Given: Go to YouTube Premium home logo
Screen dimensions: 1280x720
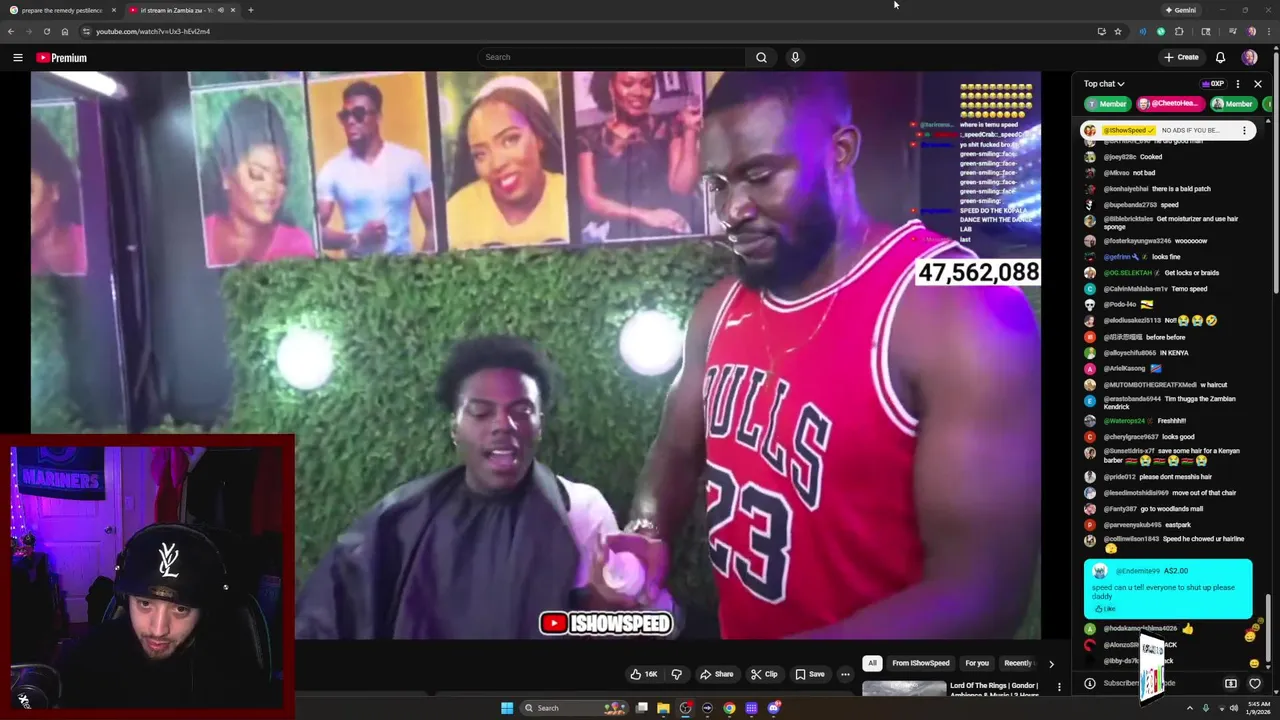Looking at the screenshot, I should pos(62,58).
